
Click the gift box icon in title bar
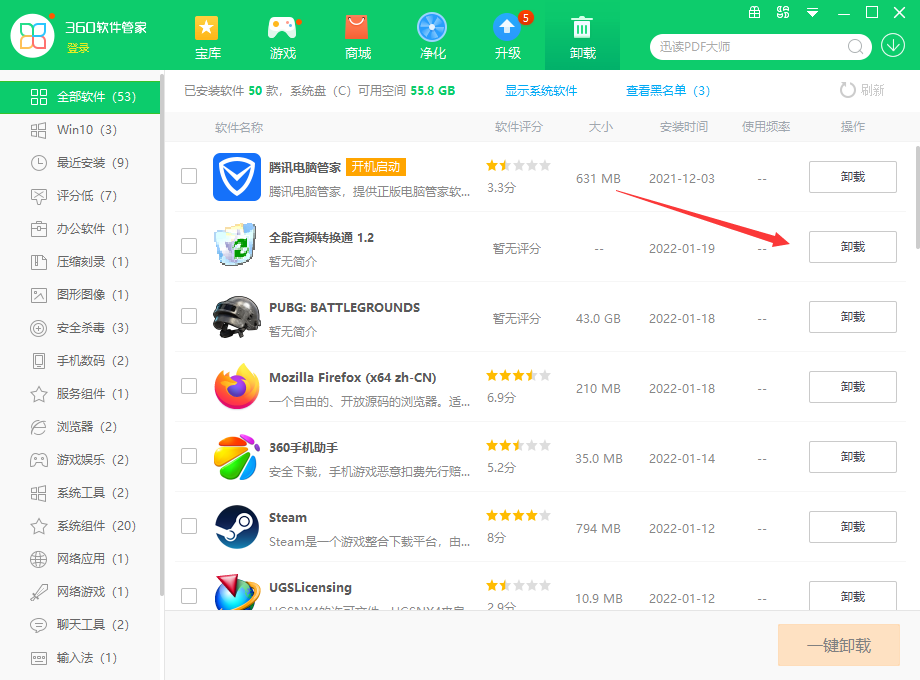pos(755,12)
